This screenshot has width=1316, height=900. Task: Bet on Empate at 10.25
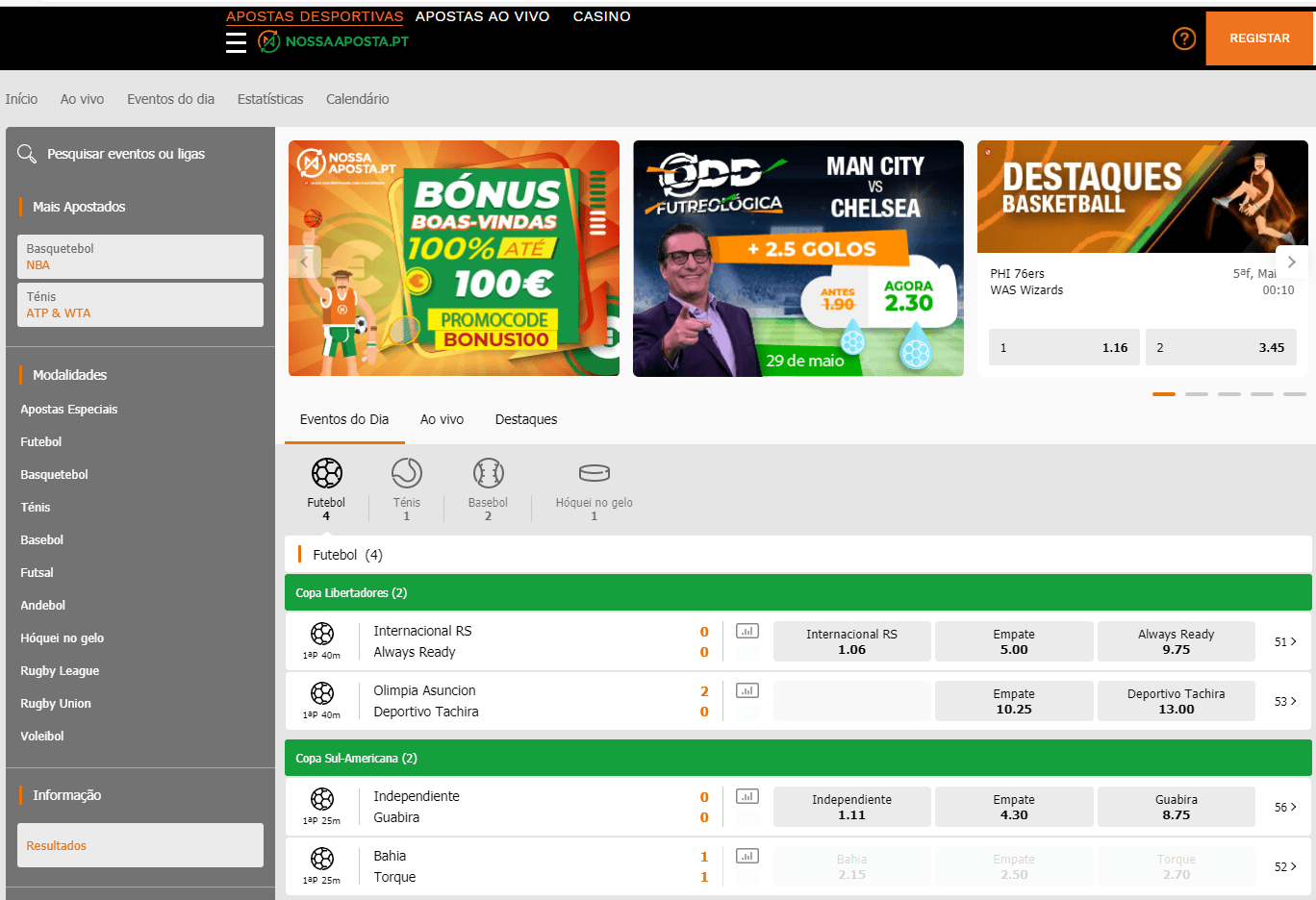1014,701
